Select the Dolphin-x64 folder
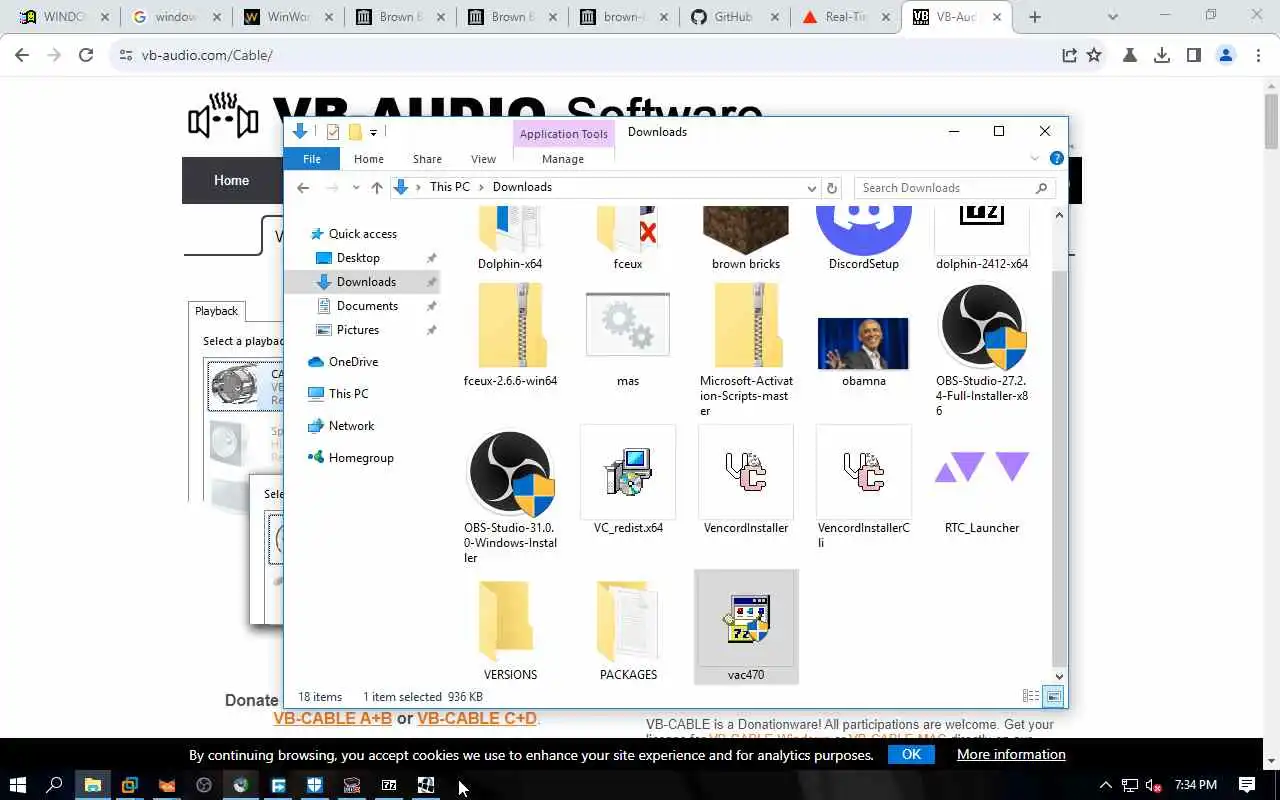 pyautogui.click(x=510, y=239)
